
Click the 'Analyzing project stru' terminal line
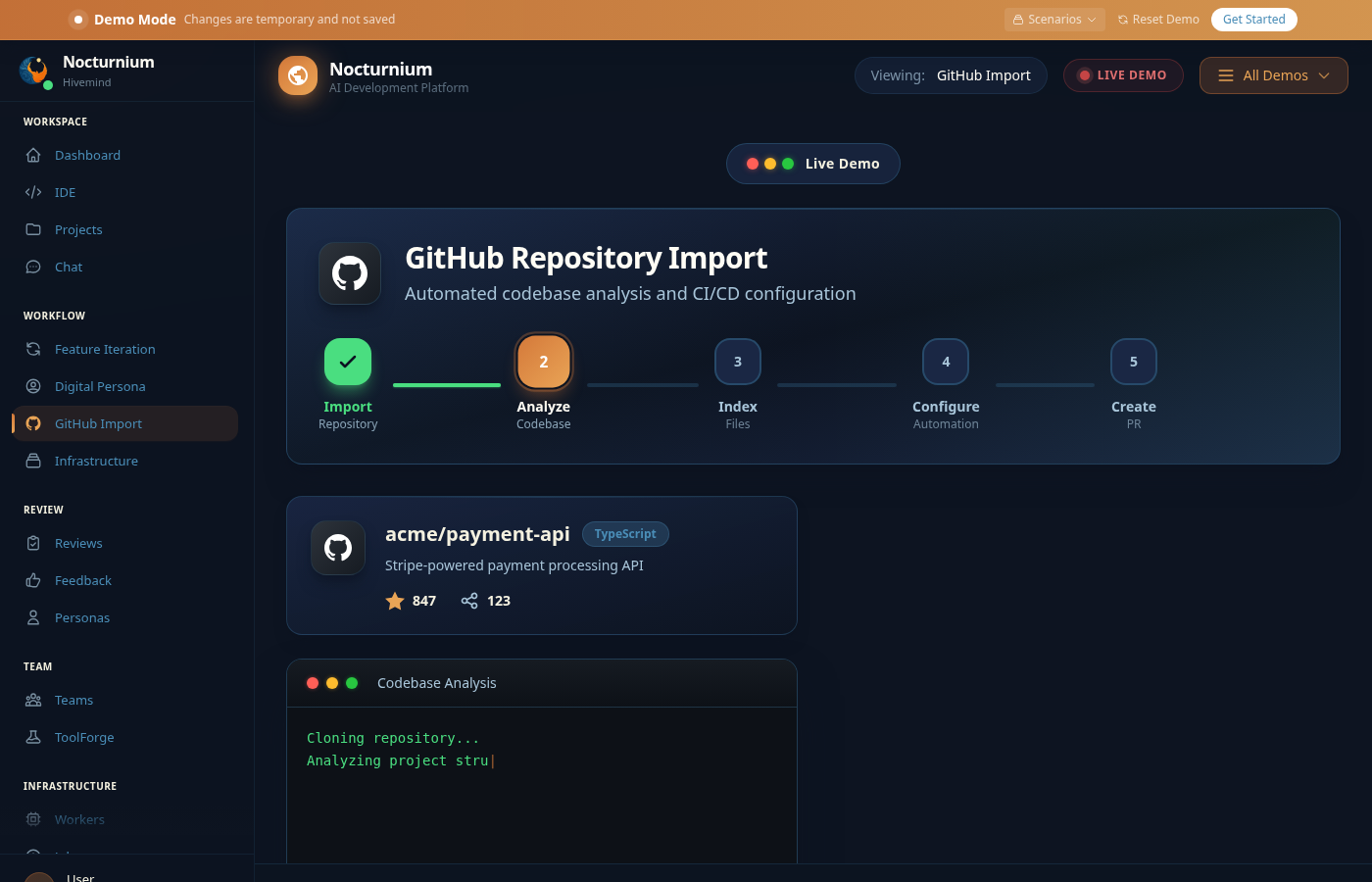[x=398, y=760]
